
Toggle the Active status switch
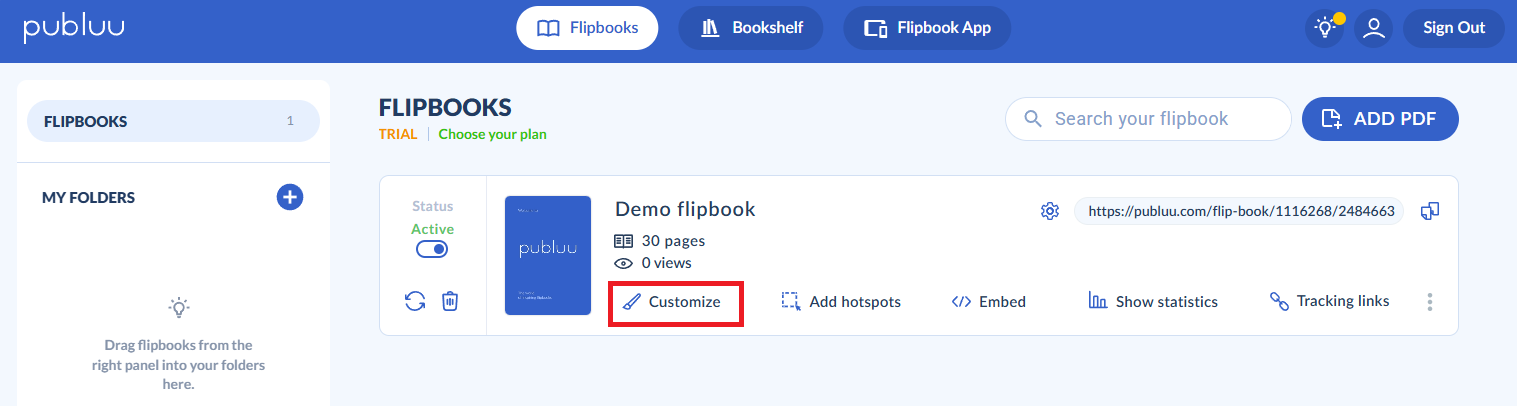pos(432,250)
